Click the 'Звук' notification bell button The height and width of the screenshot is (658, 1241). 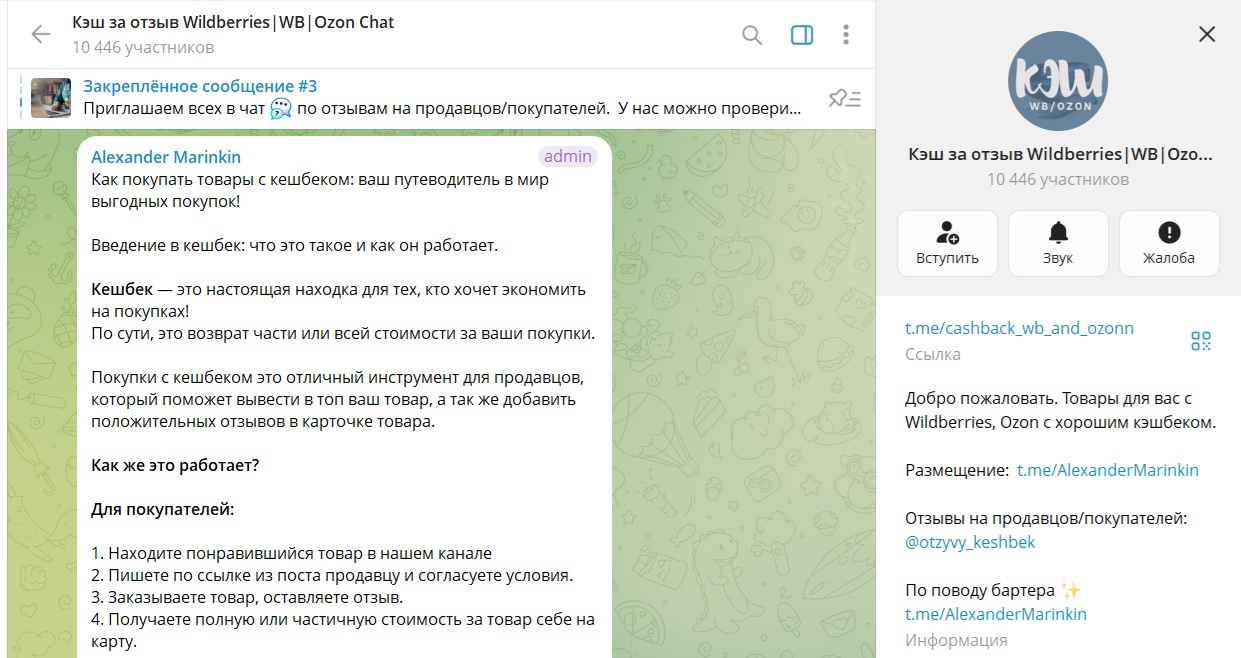click(1058, 243)
